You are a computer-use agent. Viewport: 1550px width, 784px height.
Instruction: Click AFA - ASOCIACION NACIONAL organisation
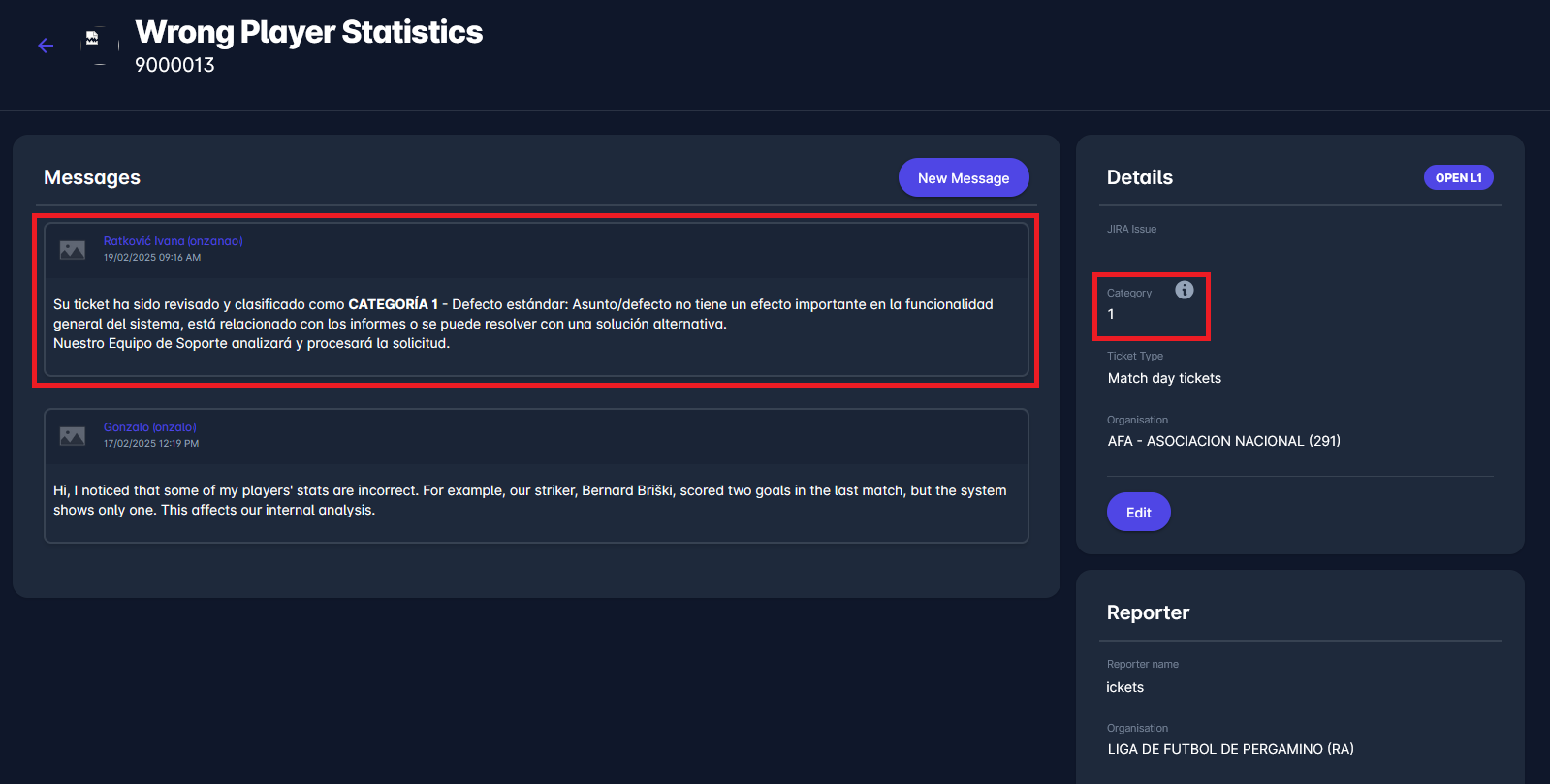click(x=1223, y=441)
